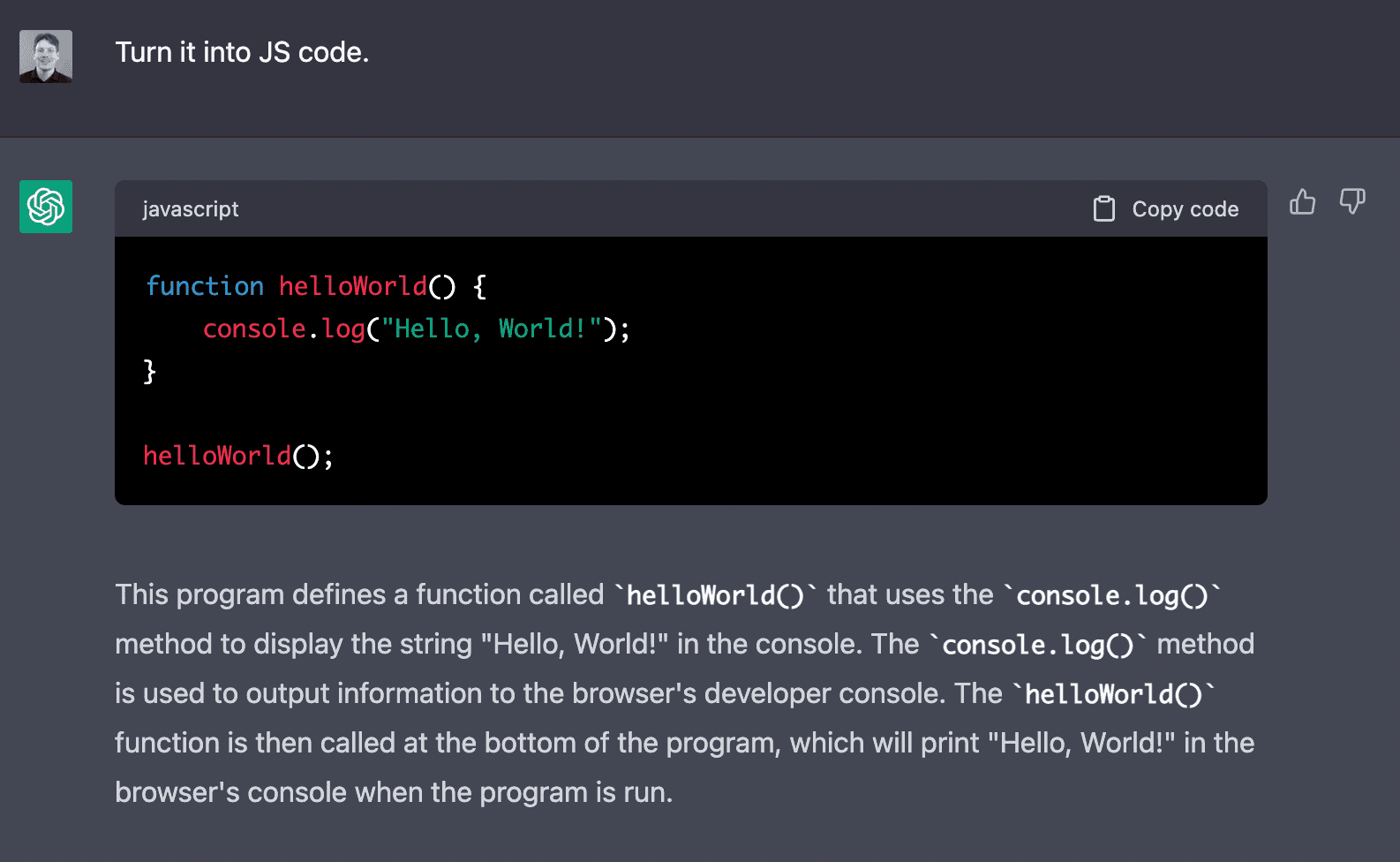Click the helloWorld(); call on the last code line
This screenshot has width=1400, height=862.
pos(237,456)
